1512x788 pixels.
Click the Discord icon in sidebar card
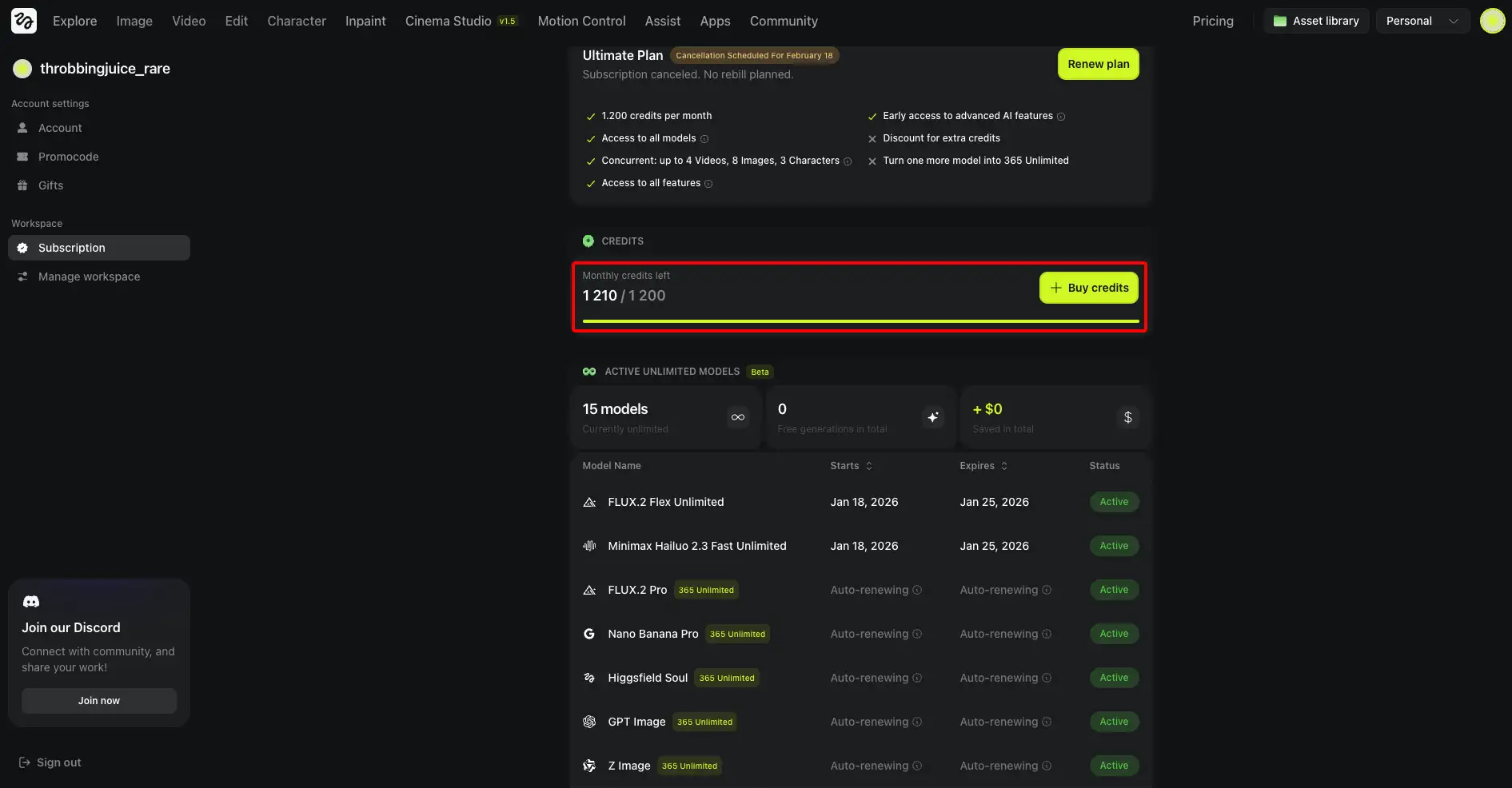coord(31,602)
